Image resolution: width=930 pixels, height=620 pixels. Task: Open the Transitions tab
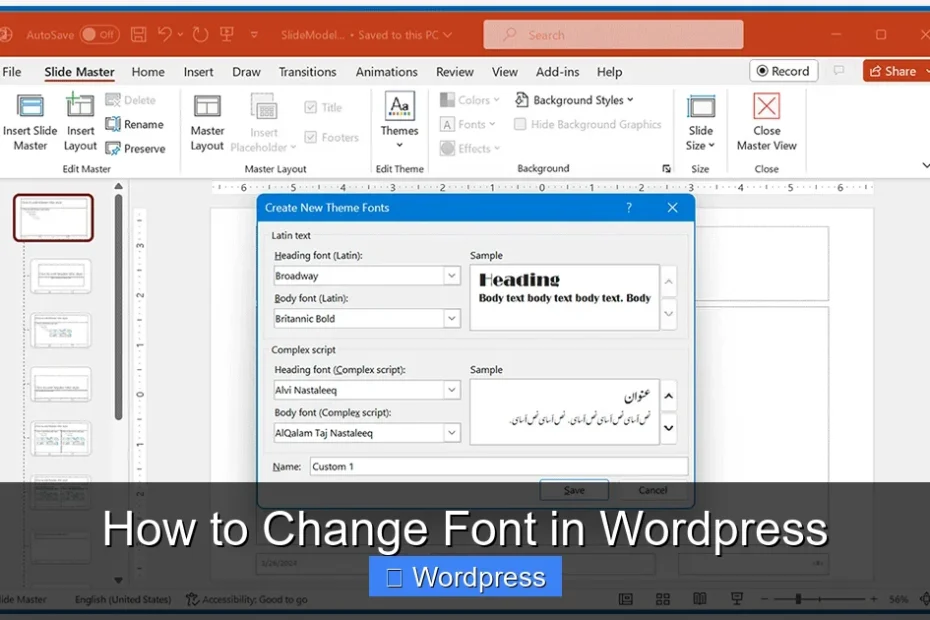pyautogui.click(x=307, y=72)
